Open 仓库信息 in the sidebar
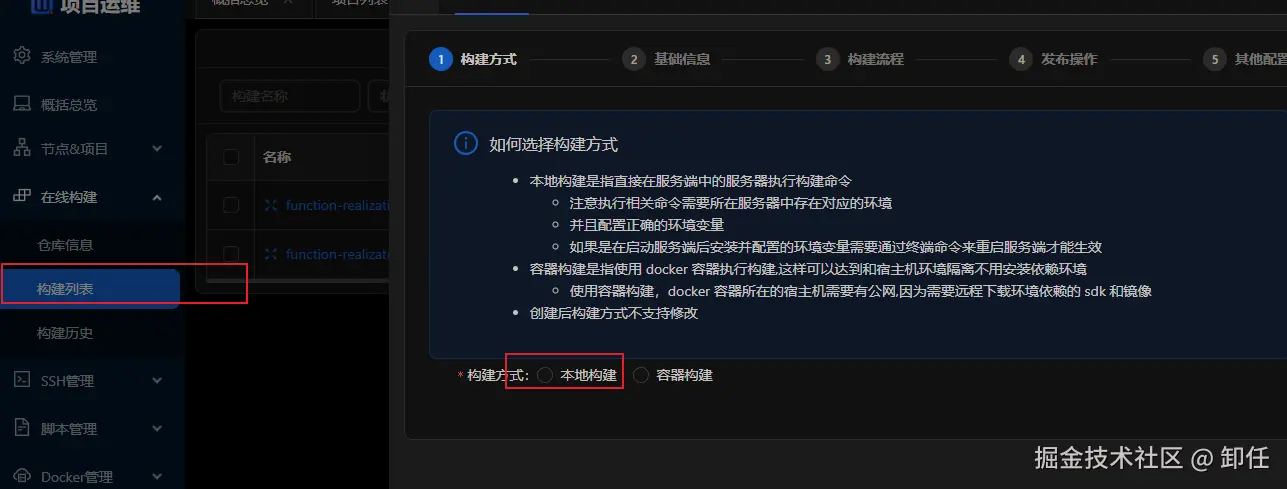This screenshot has width=1287, height=489. coord(65,244)
